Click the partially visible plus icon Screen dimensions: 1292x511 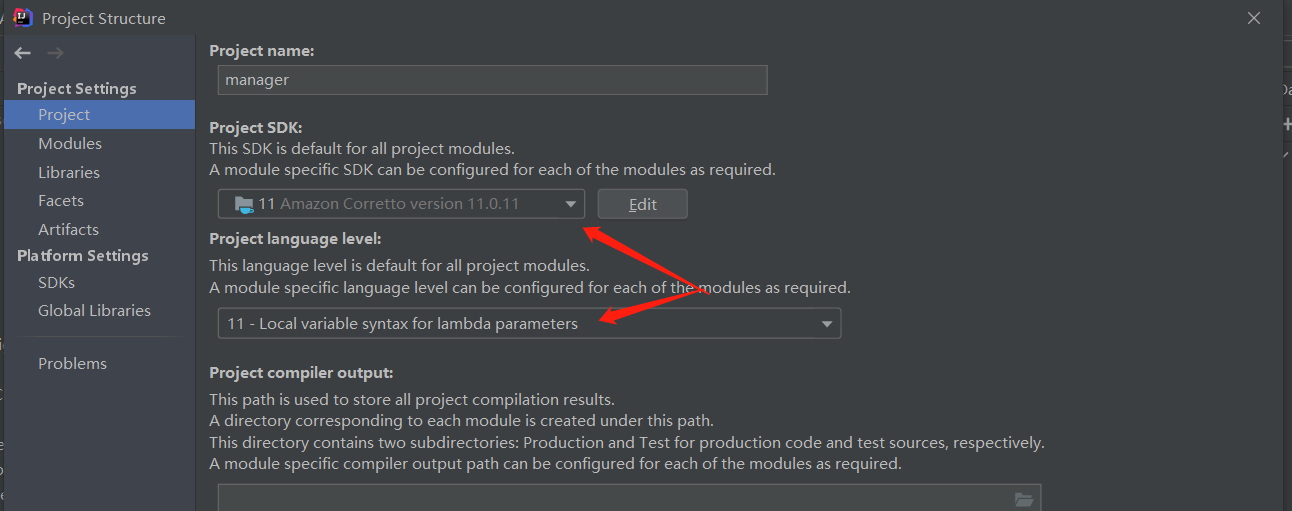1287,124
